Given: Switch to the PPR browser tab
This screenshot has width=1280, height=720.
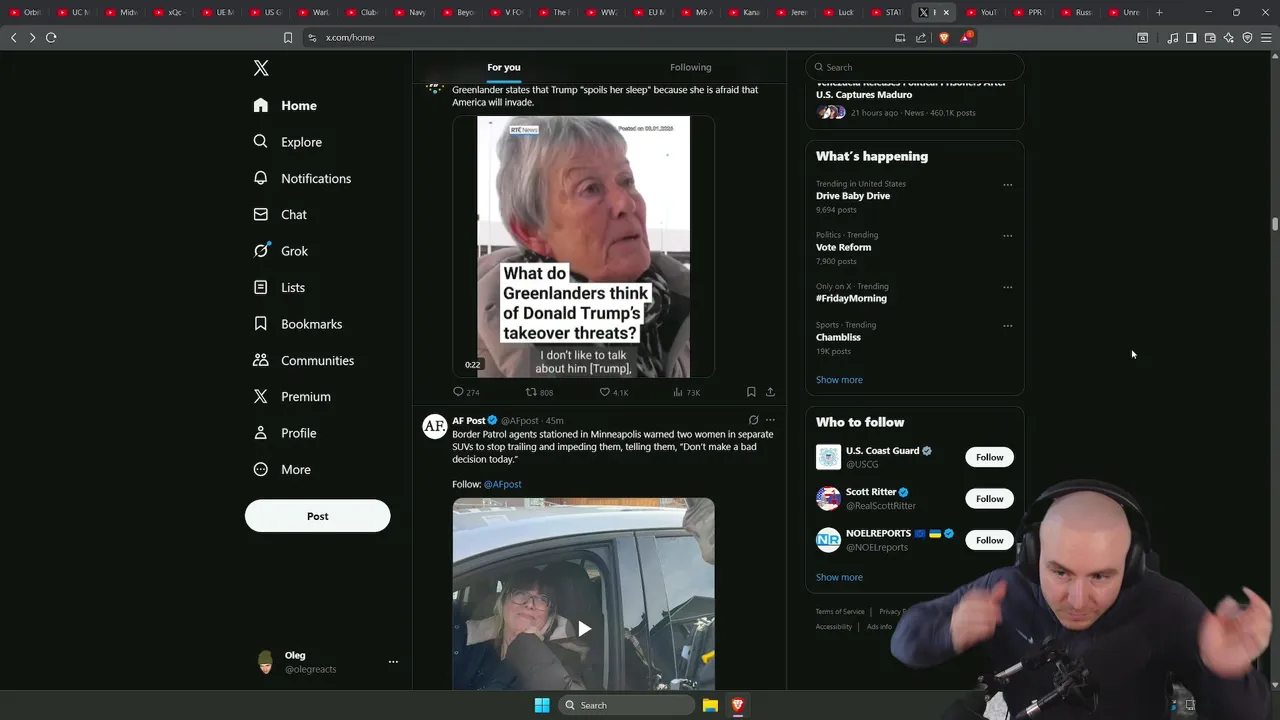Looking at the screenshot, I should tap(1028, 12).
